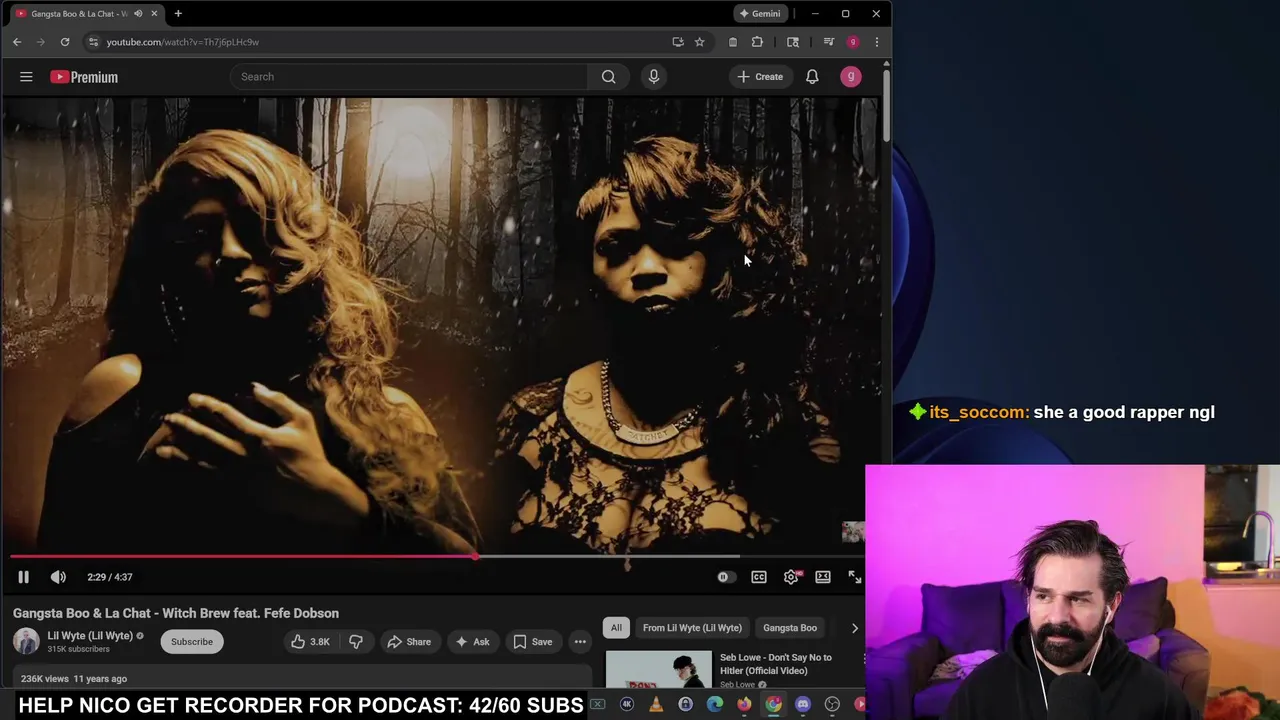The image size is (1280, 720).
Task: Open a new browser tab
Action: tap(178, 14)
